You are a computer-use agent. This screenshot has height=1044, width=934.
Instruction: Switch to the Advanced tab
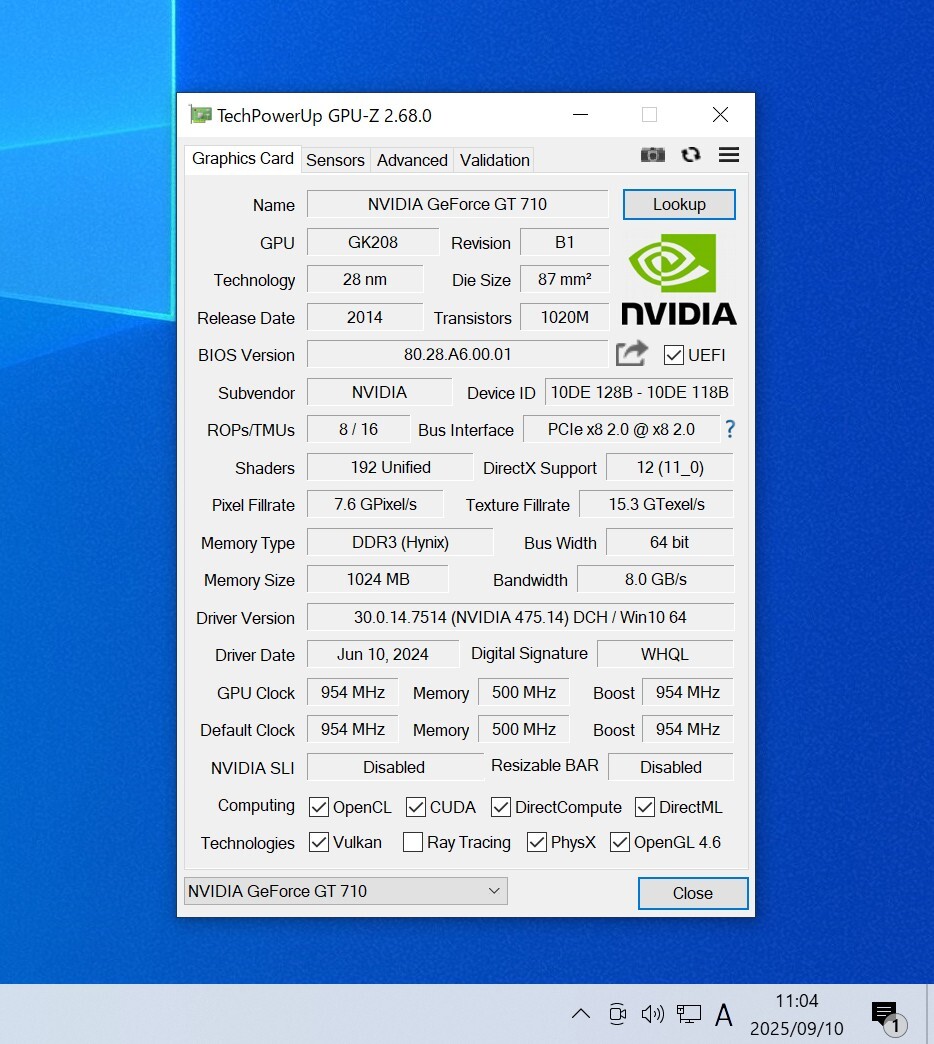[x=412, y=160]
